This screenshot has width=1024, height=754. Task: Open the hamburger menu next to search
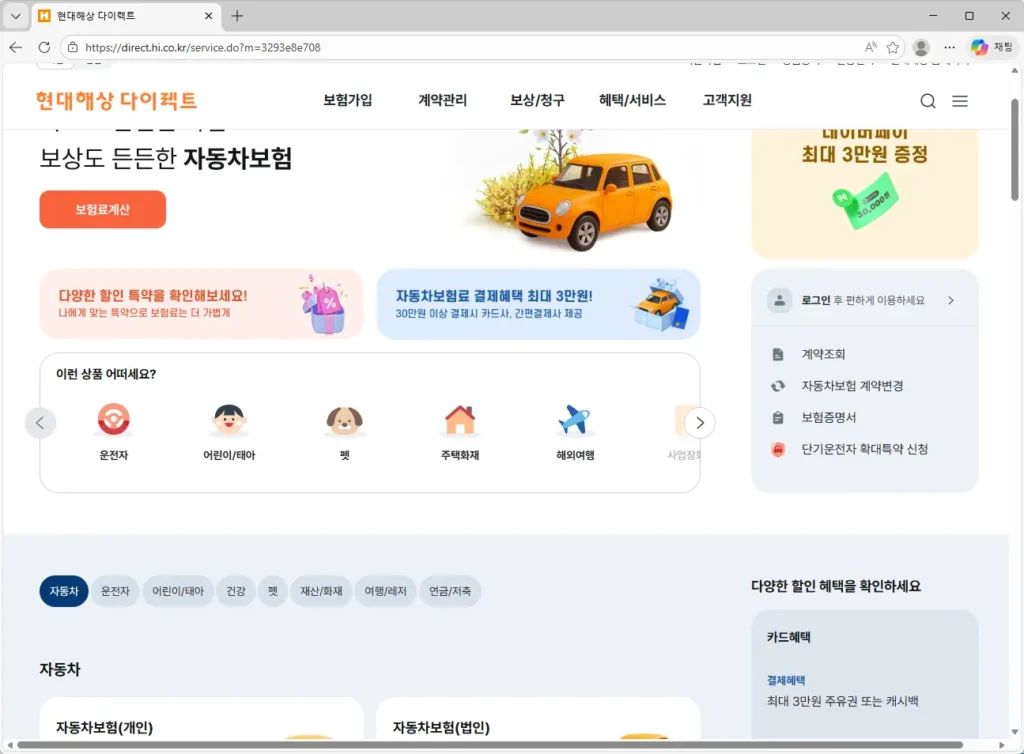pos(960,100)
